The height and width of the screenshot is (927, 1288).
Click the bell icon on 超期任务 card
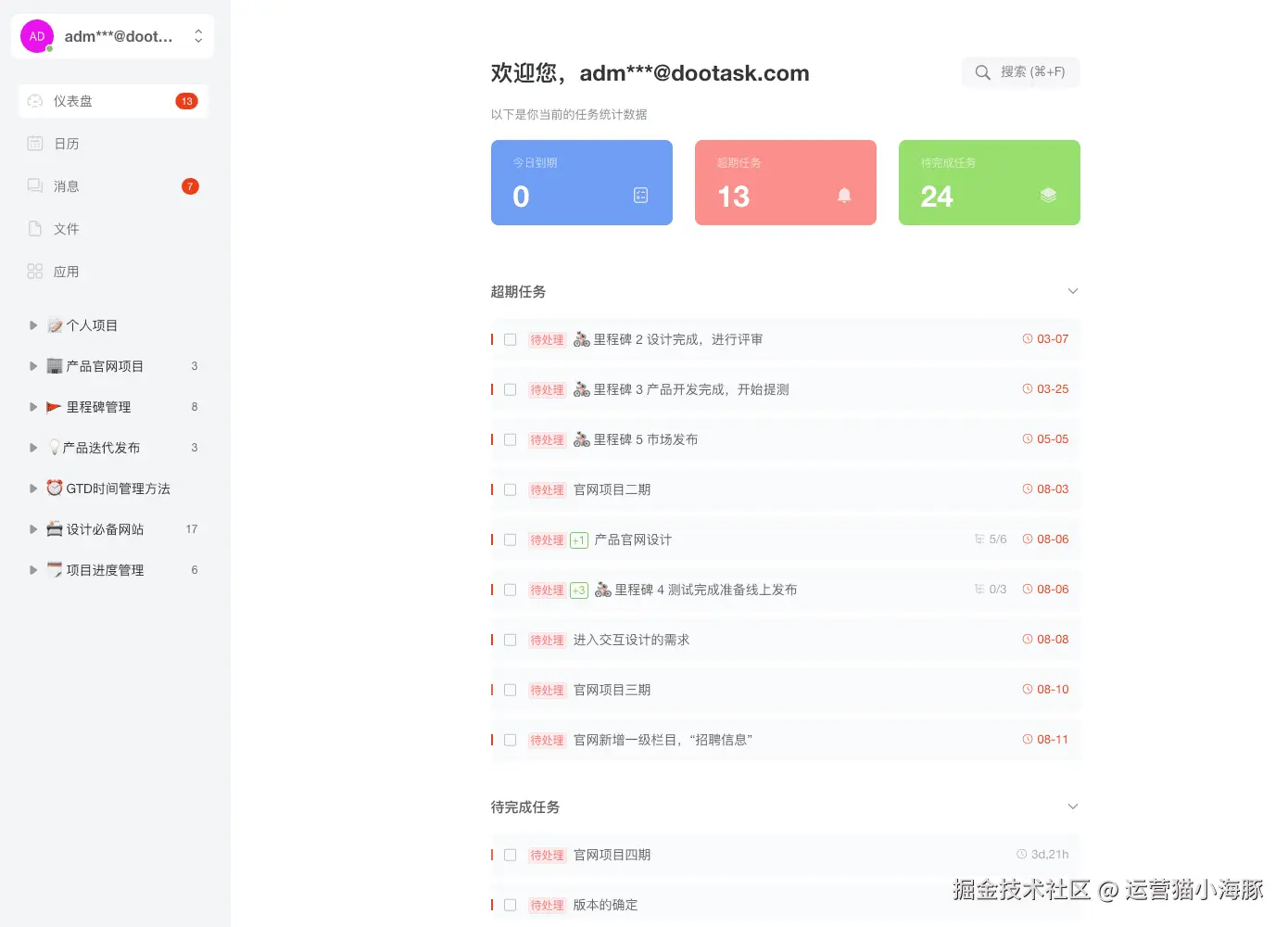click(844, 196)
